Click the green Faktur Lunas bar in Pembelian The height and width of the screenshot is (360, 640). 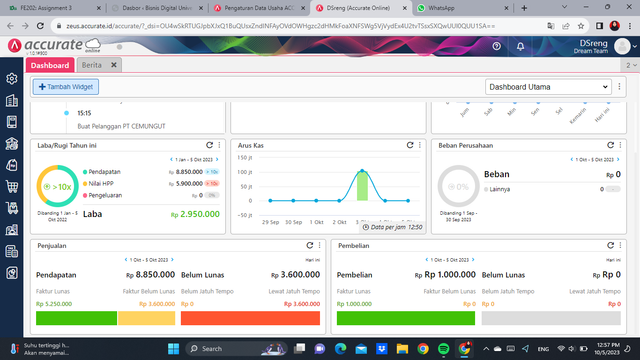(406, 318)
